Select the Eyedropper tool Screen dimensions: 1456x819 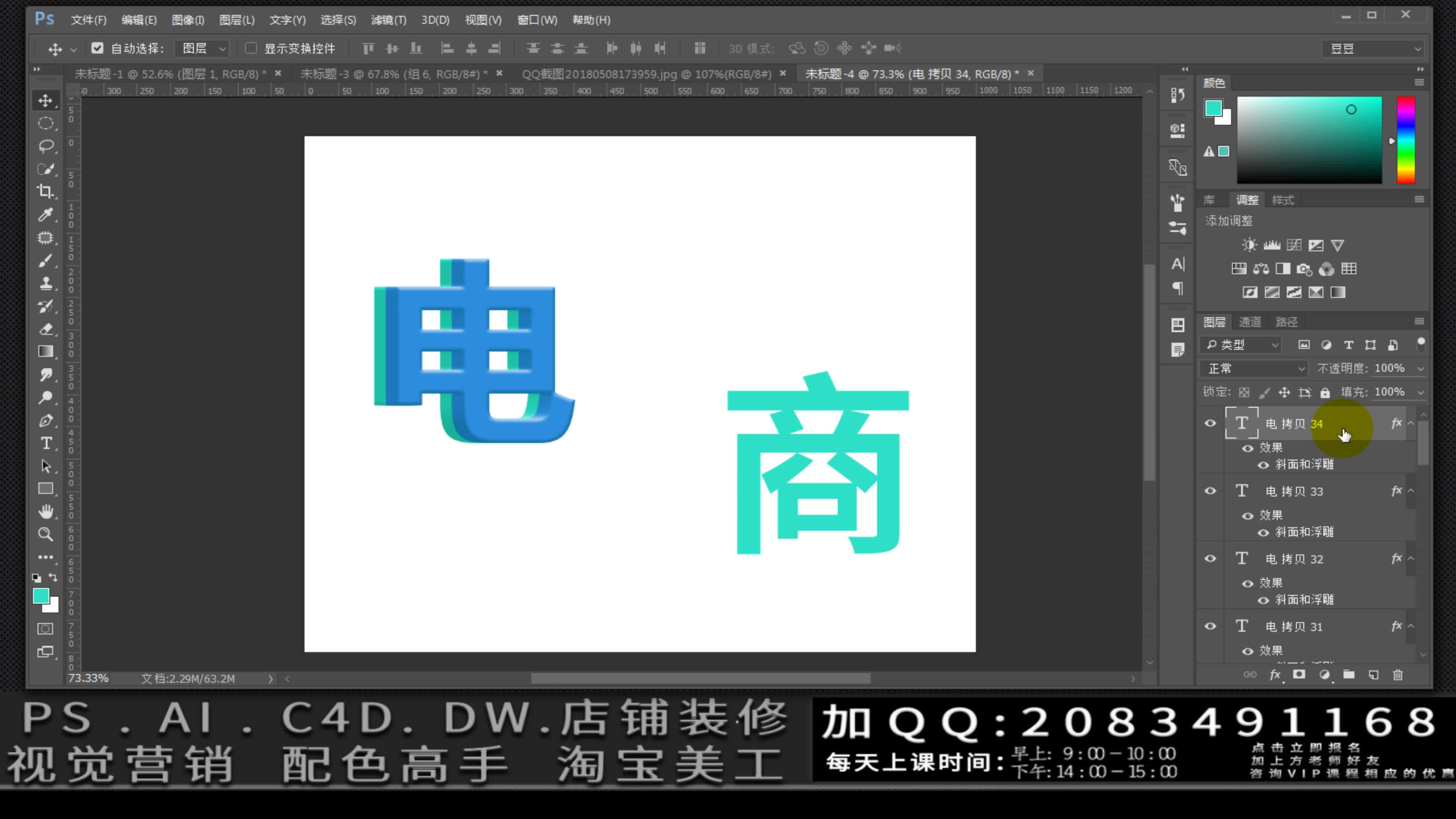(45, 214)
